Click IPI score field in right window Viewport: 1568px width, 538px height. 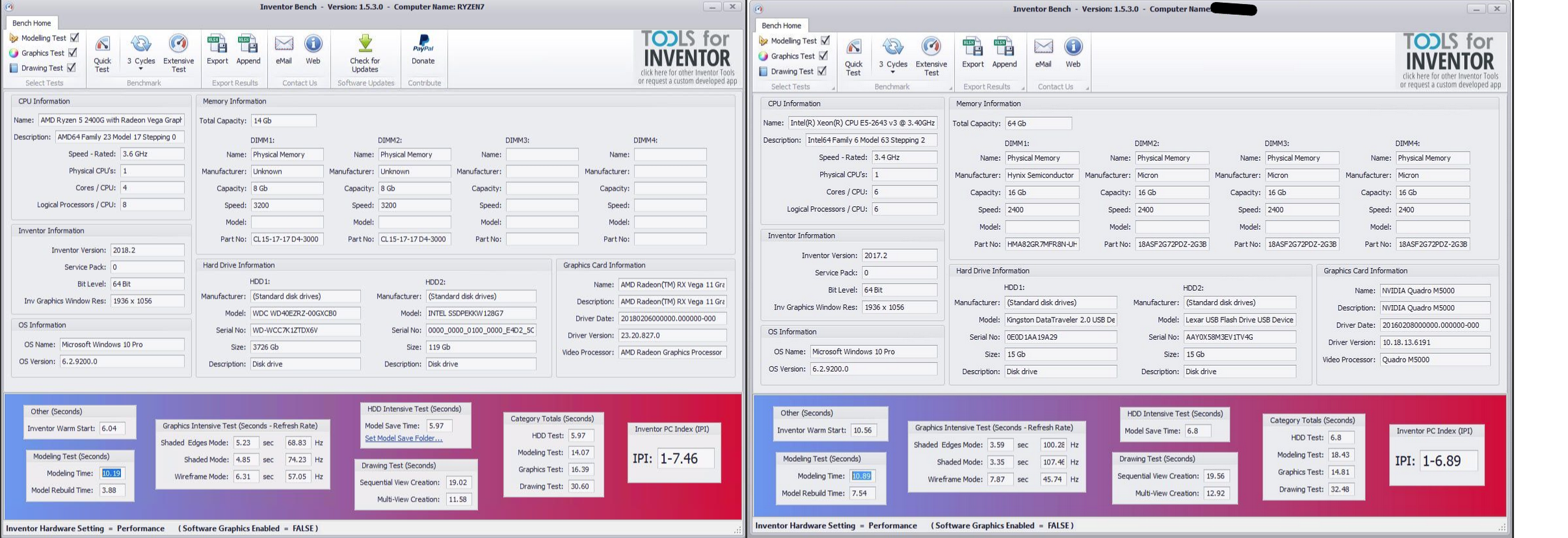(x=1448, y=461)
